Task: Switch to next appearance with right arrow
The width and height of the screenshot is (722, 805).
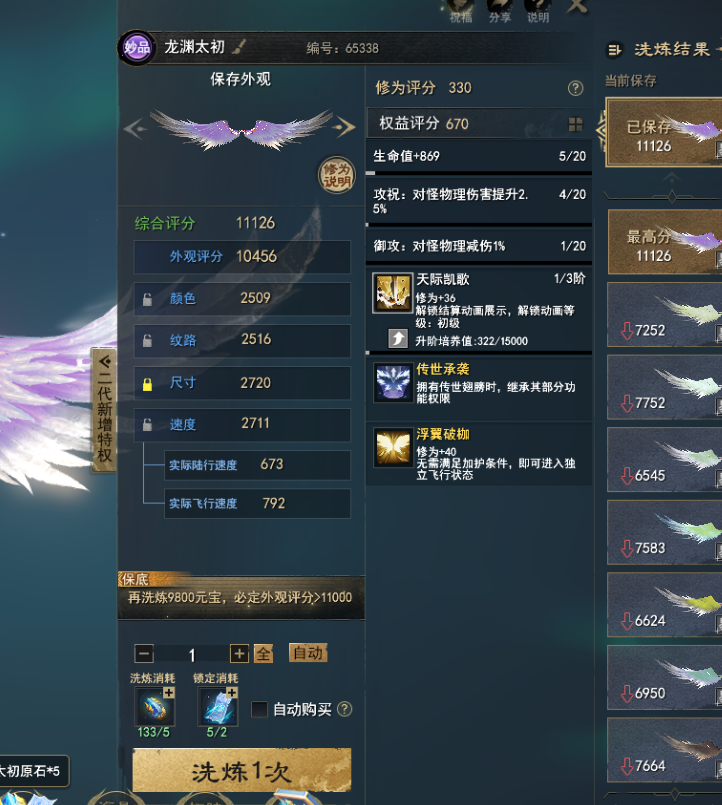Action: tap(344, 127)
